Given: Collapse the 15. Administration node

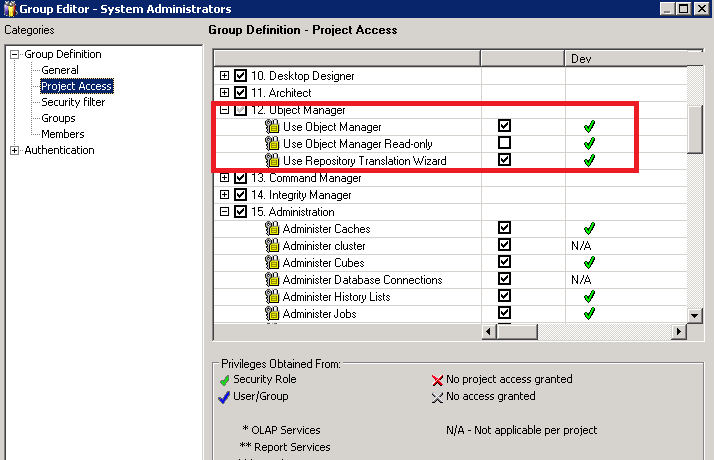Looking at the screenshot, I should pos(224,212).
